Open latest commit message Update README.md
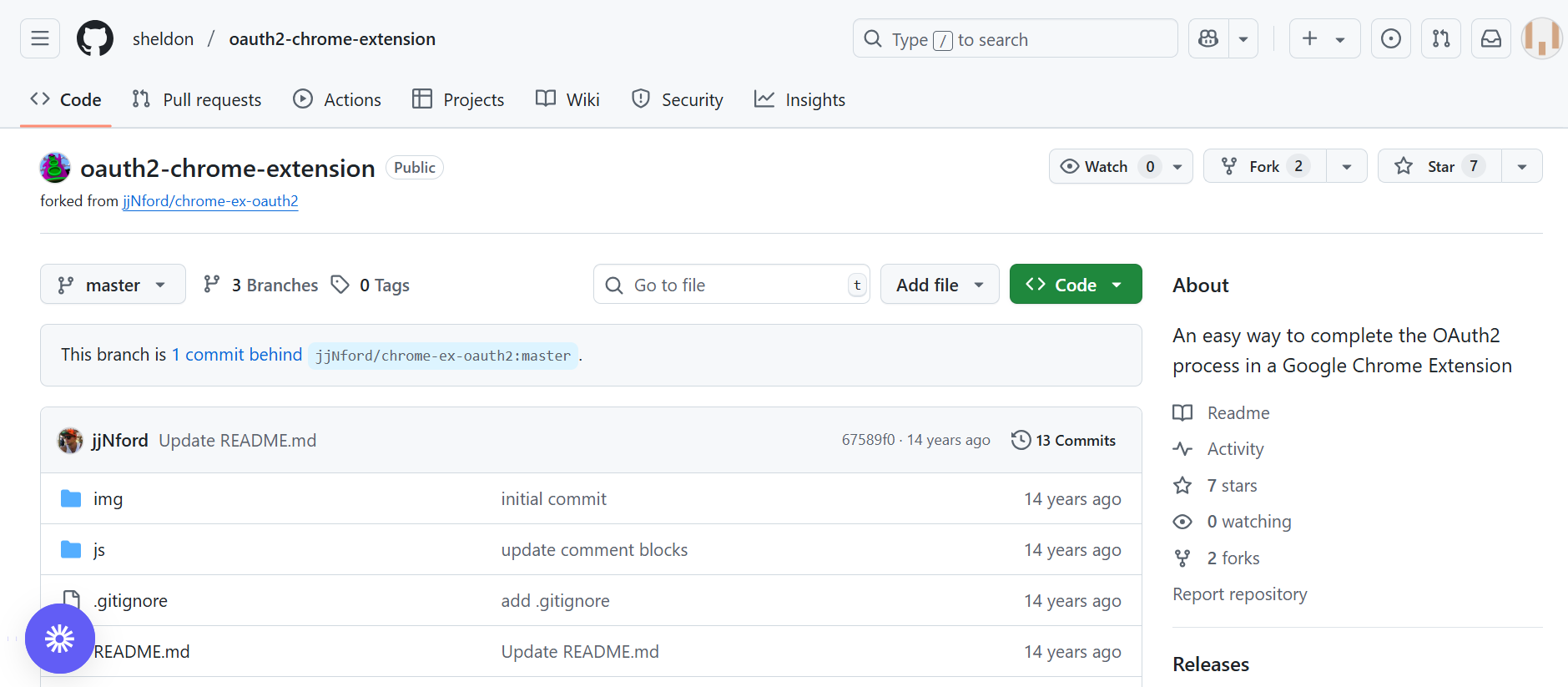This screenshot has width=1568, height=687. pyautogui.click(x=238, y=440)
